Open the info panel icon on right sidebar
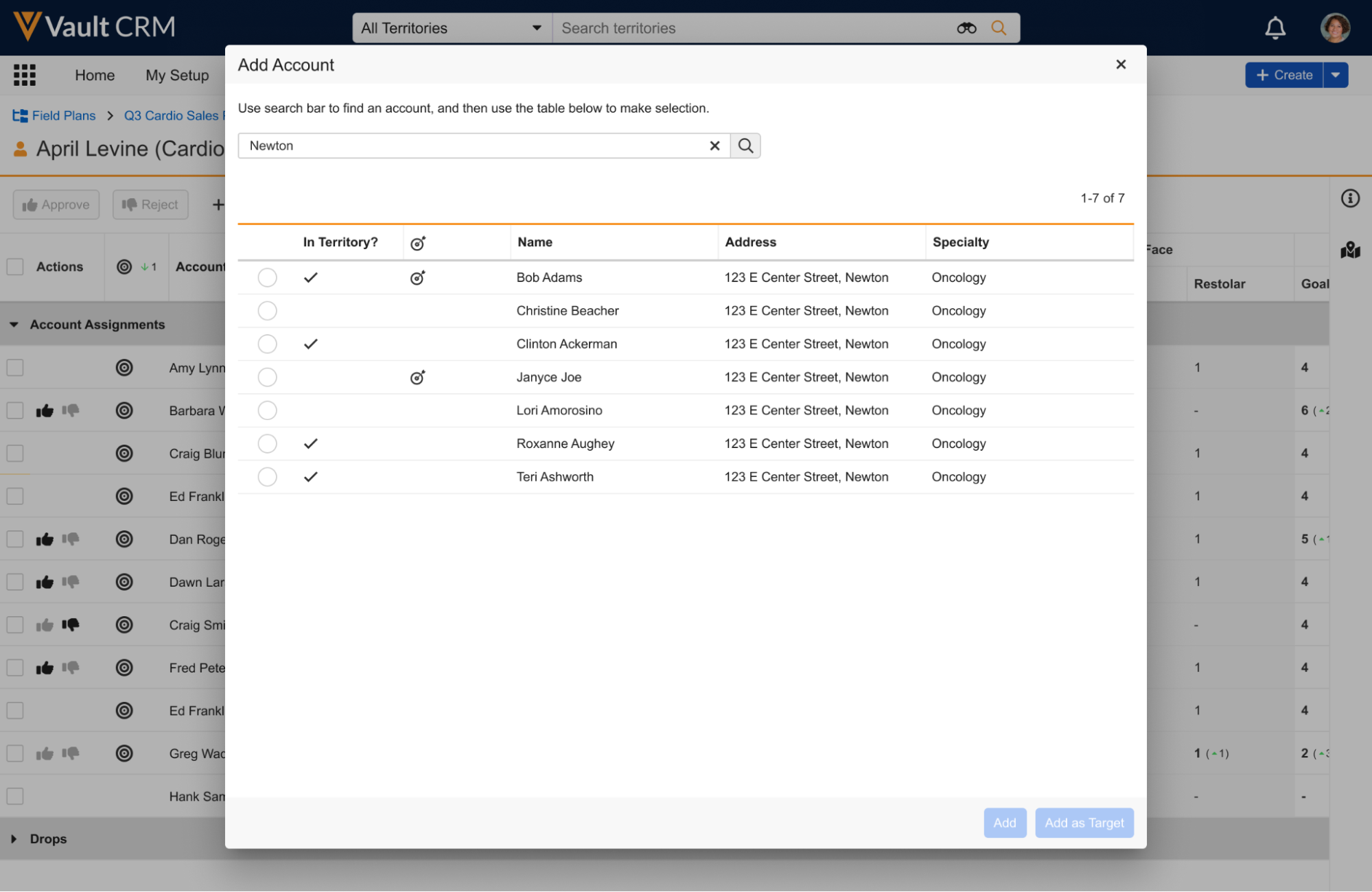1372x892 pixels. 1350,198
